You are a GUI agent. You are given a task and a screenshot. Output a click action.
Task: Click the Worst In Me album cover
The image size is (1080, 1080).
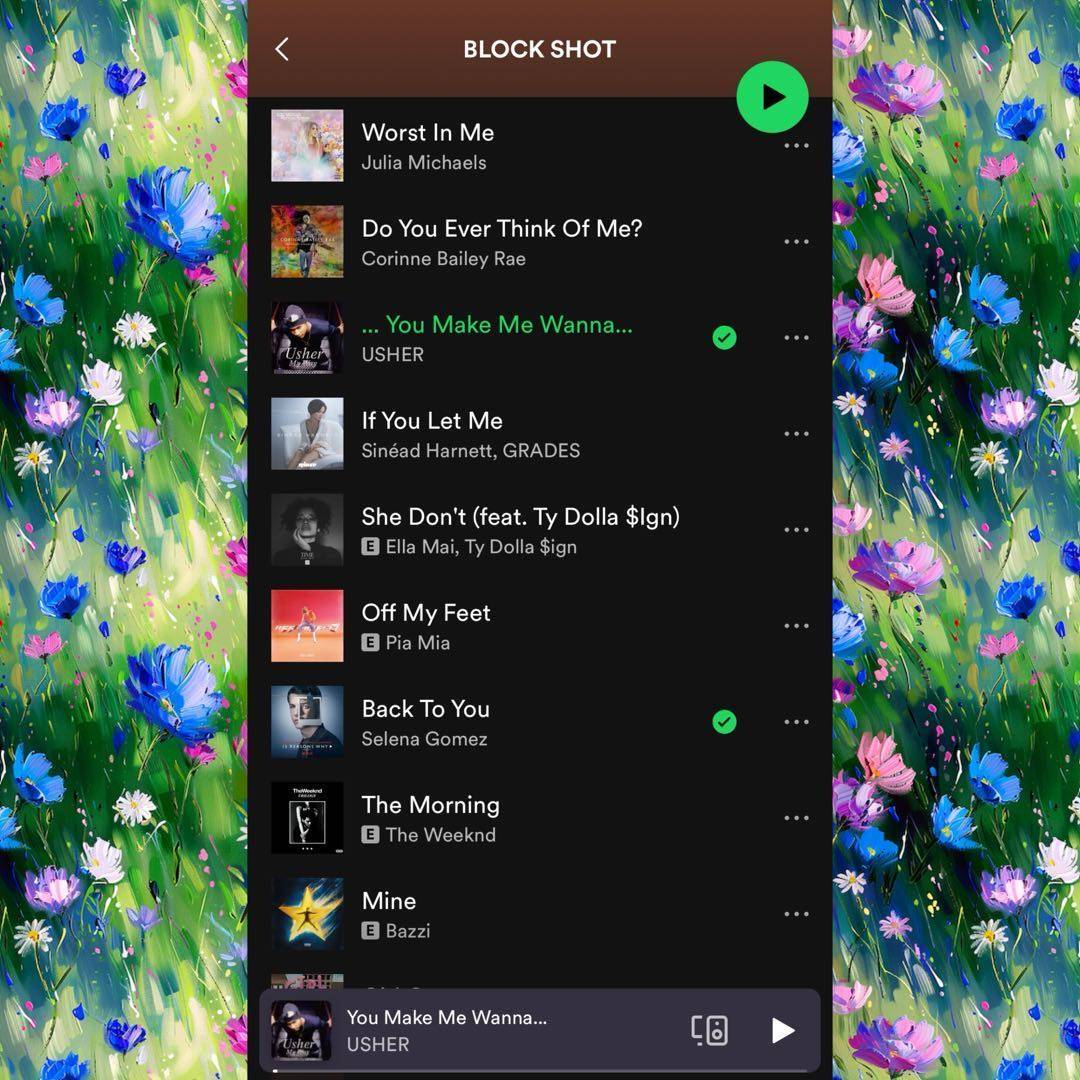307,145
